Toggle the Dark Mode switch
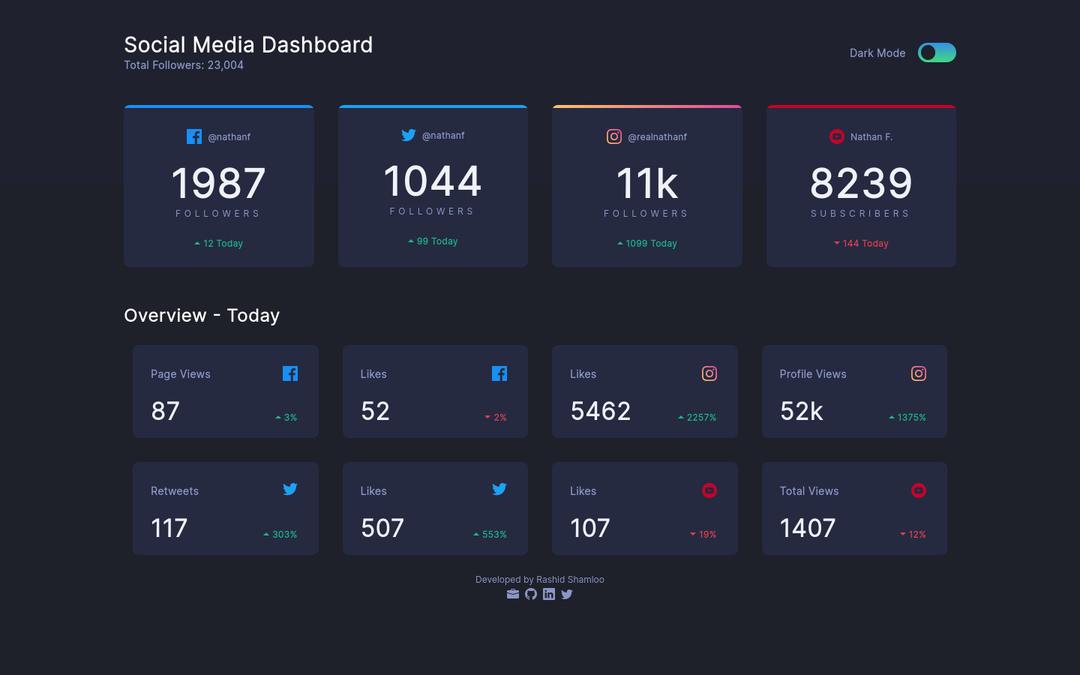Screen dimensions: 1080x675 [937, 53]
